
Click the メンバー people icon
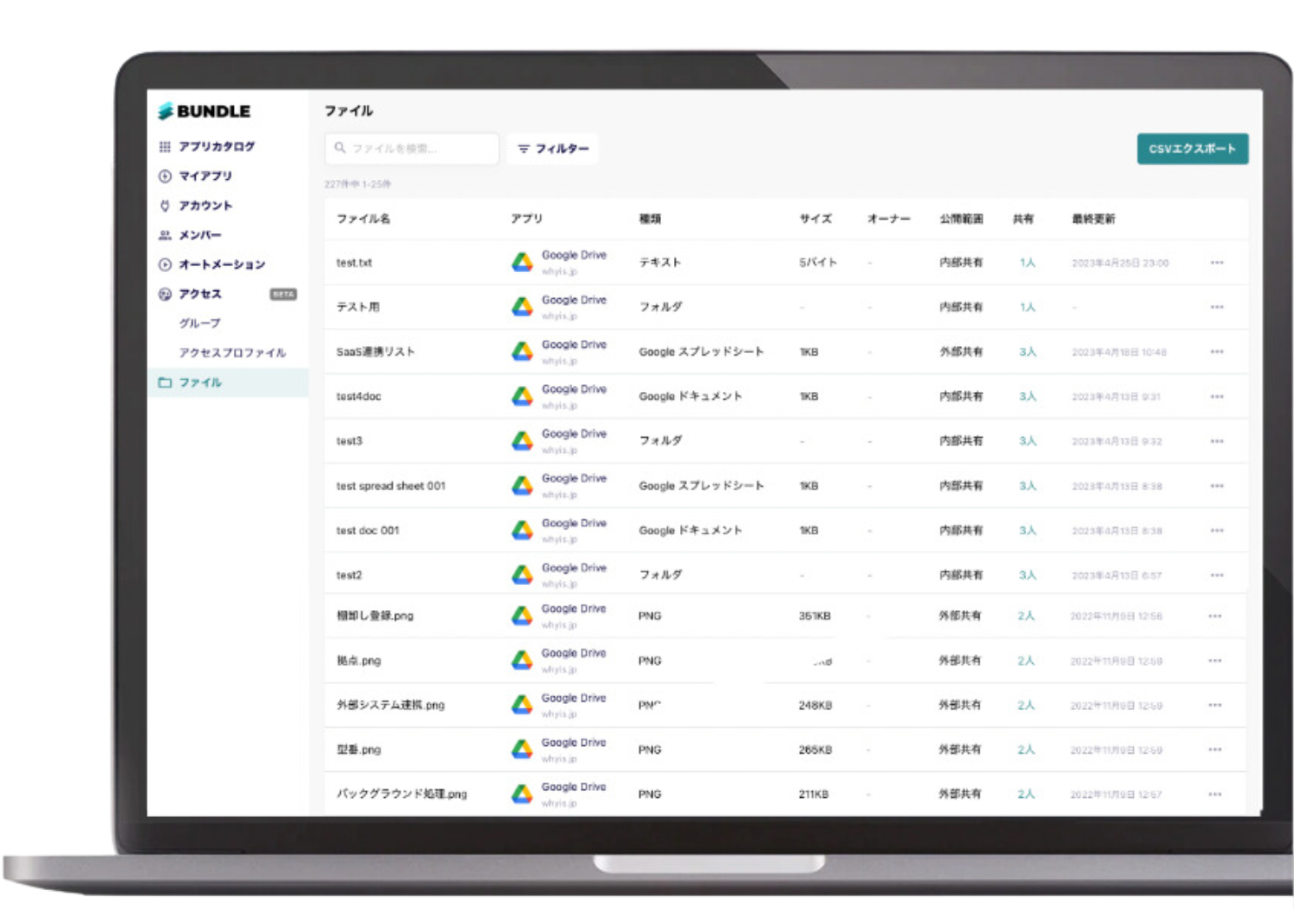point(165,236)
